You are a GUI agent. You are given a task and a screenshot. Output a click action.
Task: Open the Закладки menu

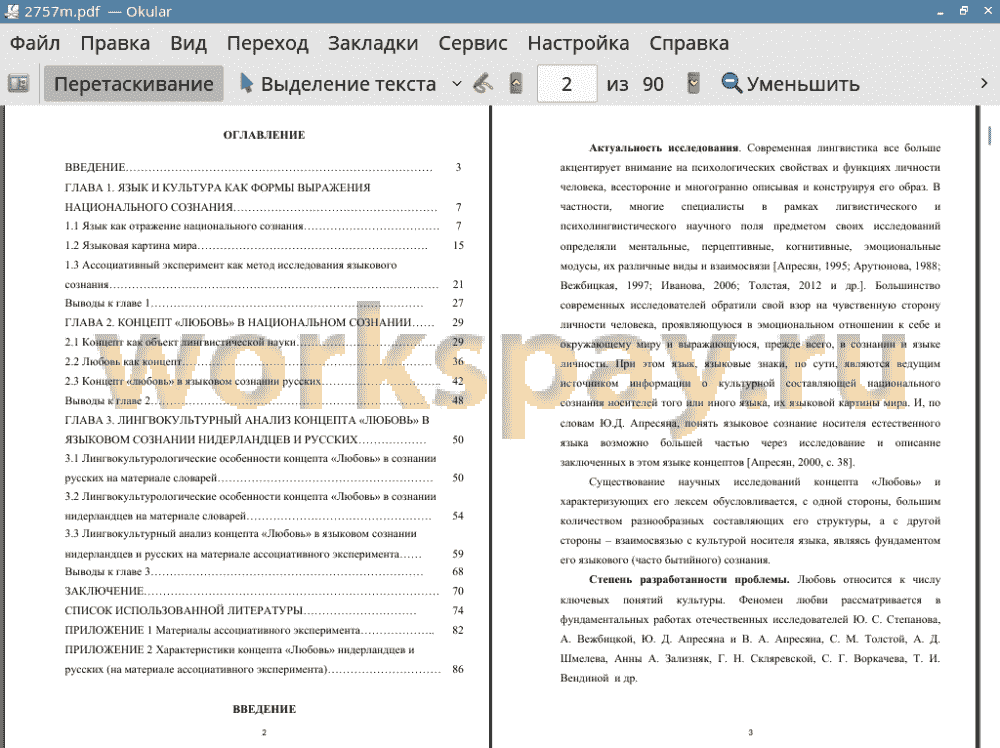[x=373, y=43]
